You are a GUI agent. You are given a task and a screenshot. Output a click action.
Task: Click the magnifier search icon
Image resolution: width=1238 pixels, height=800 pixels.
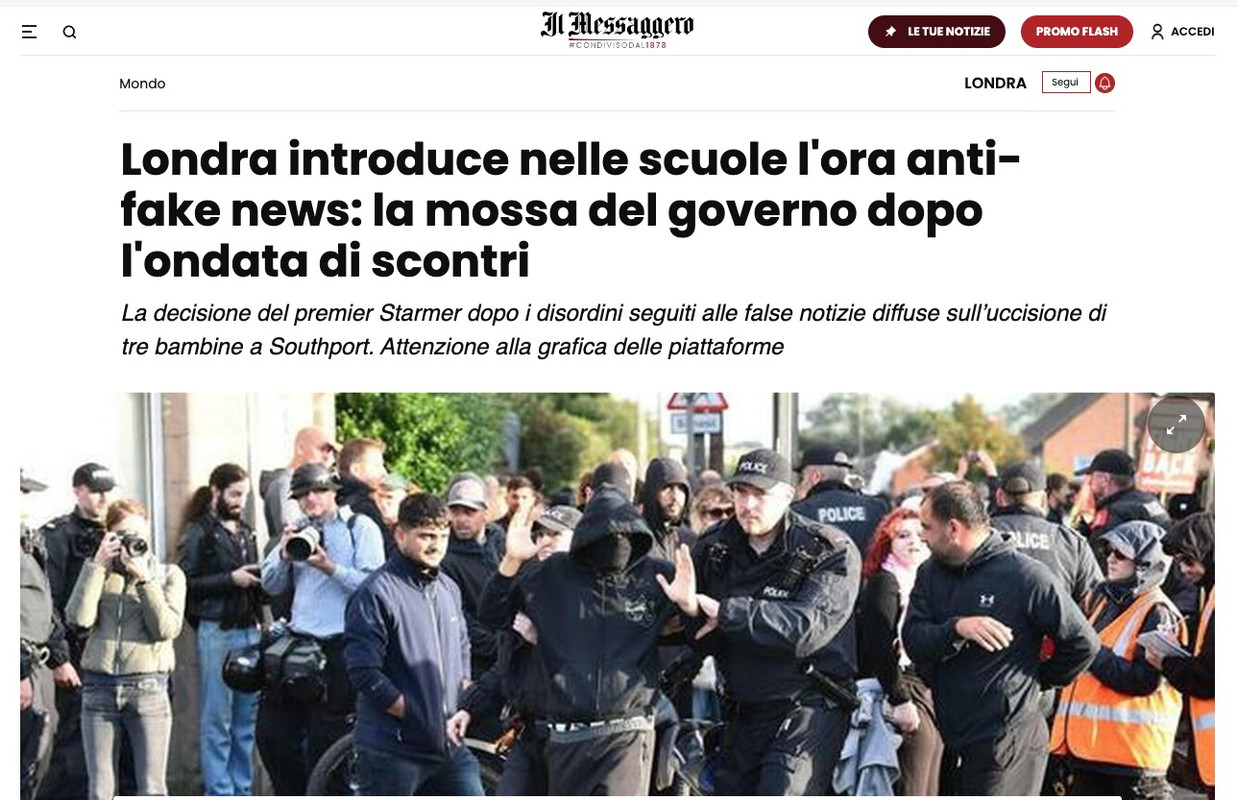[x=69, y=32]
